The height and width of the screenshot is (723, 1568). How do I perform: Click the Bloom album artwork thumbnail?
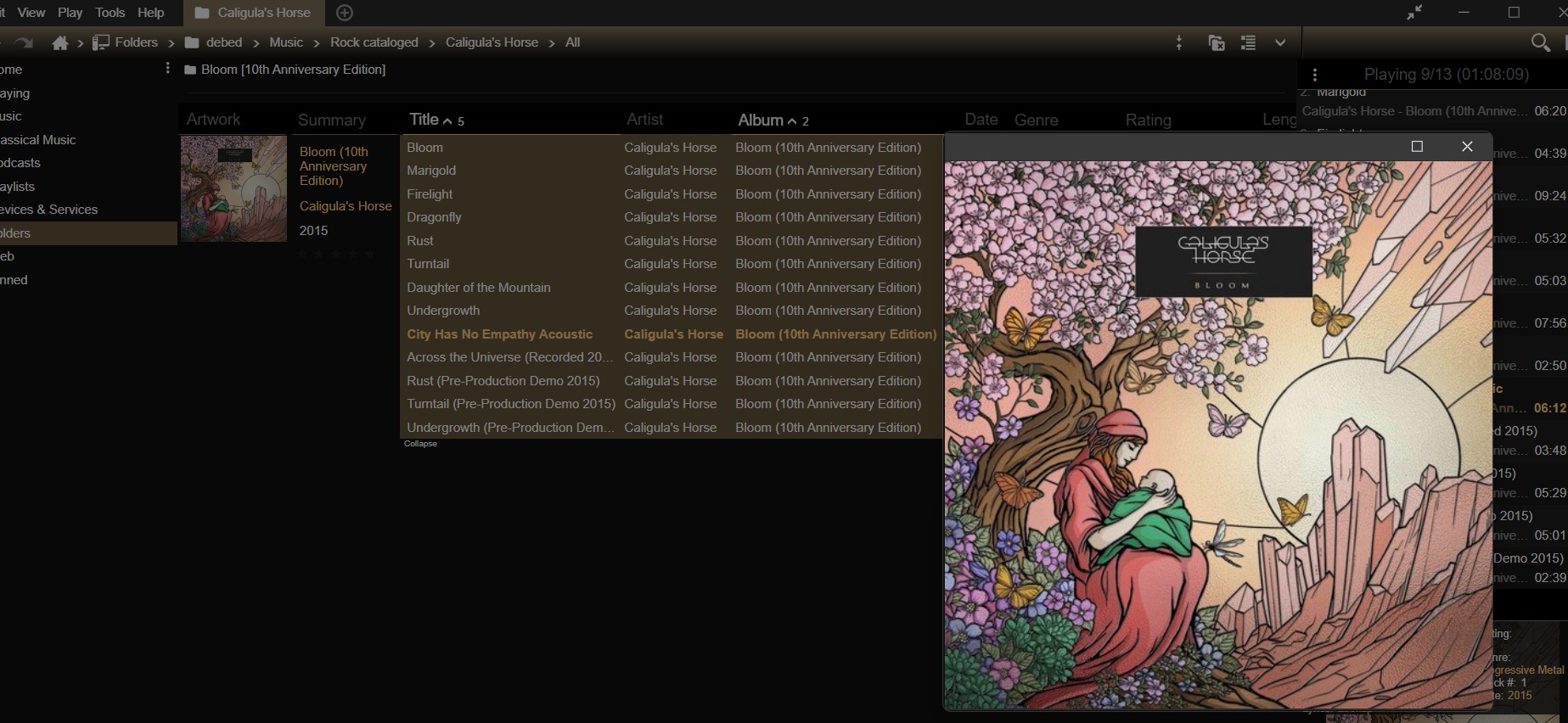pyautogui.click(x=233, y=188)
